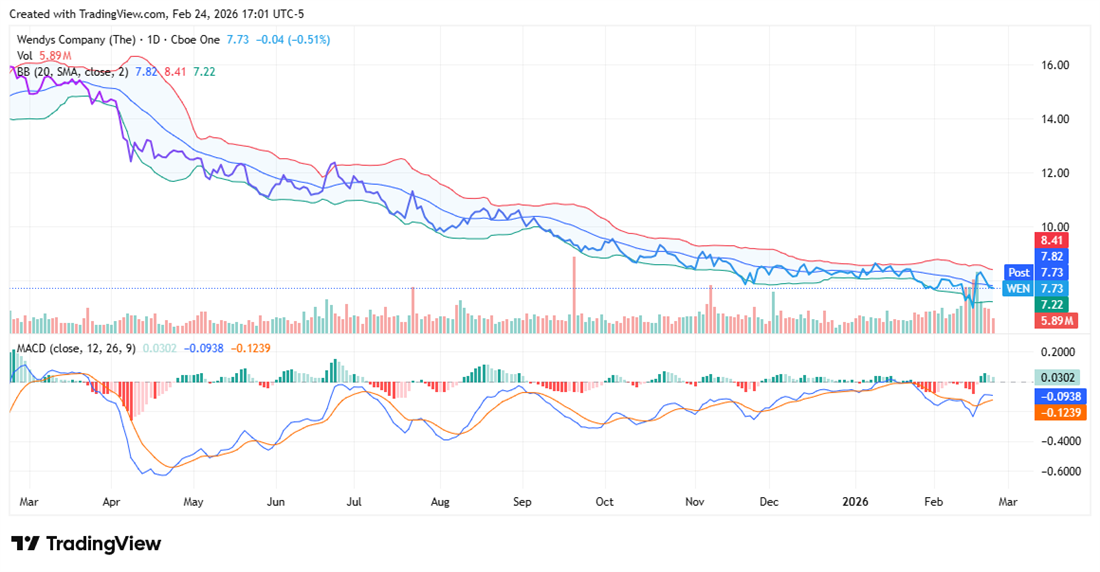The height and width of the screenshot is (572, 1100).
Task: Click the 2026 year marker on time axis
Action: [x=854, y=500]
